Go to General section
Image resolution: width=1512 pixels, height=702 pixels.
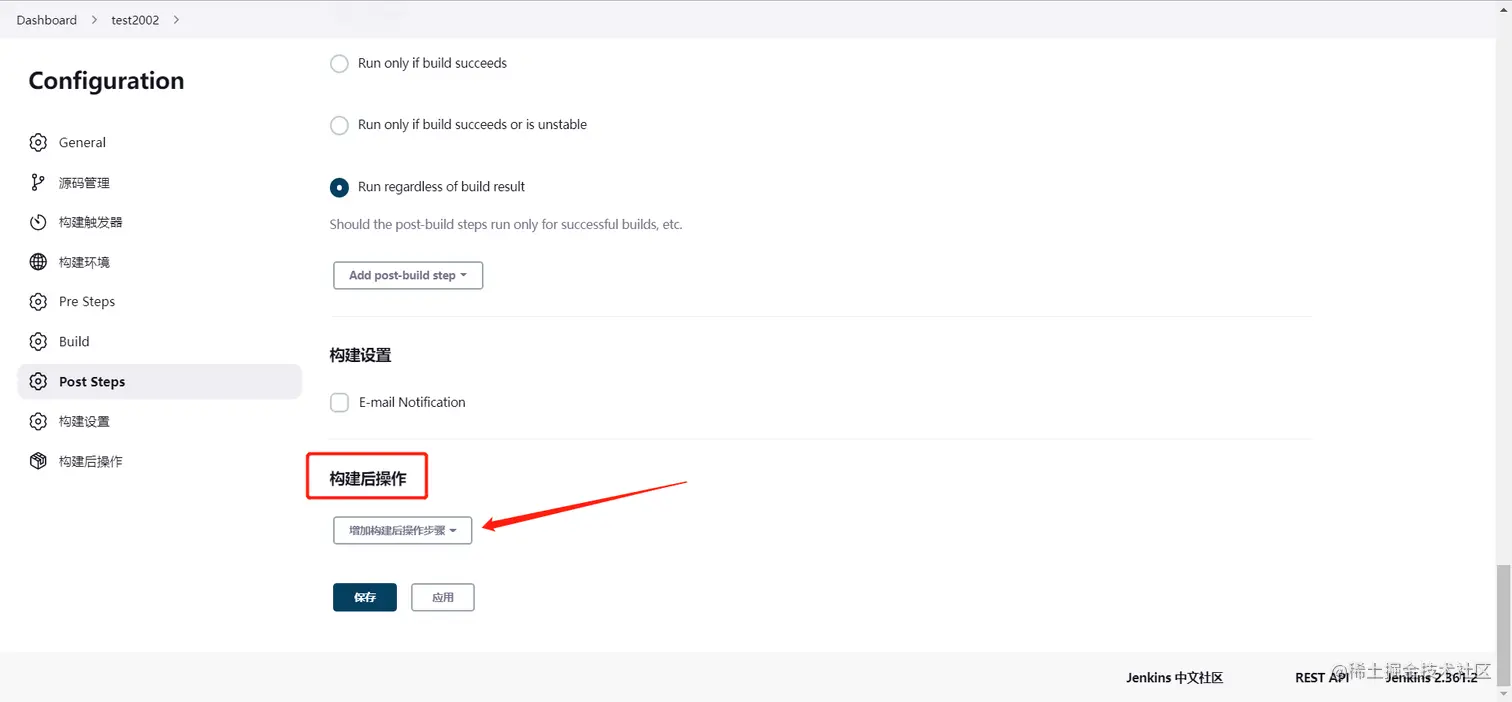tap(159, 142)
